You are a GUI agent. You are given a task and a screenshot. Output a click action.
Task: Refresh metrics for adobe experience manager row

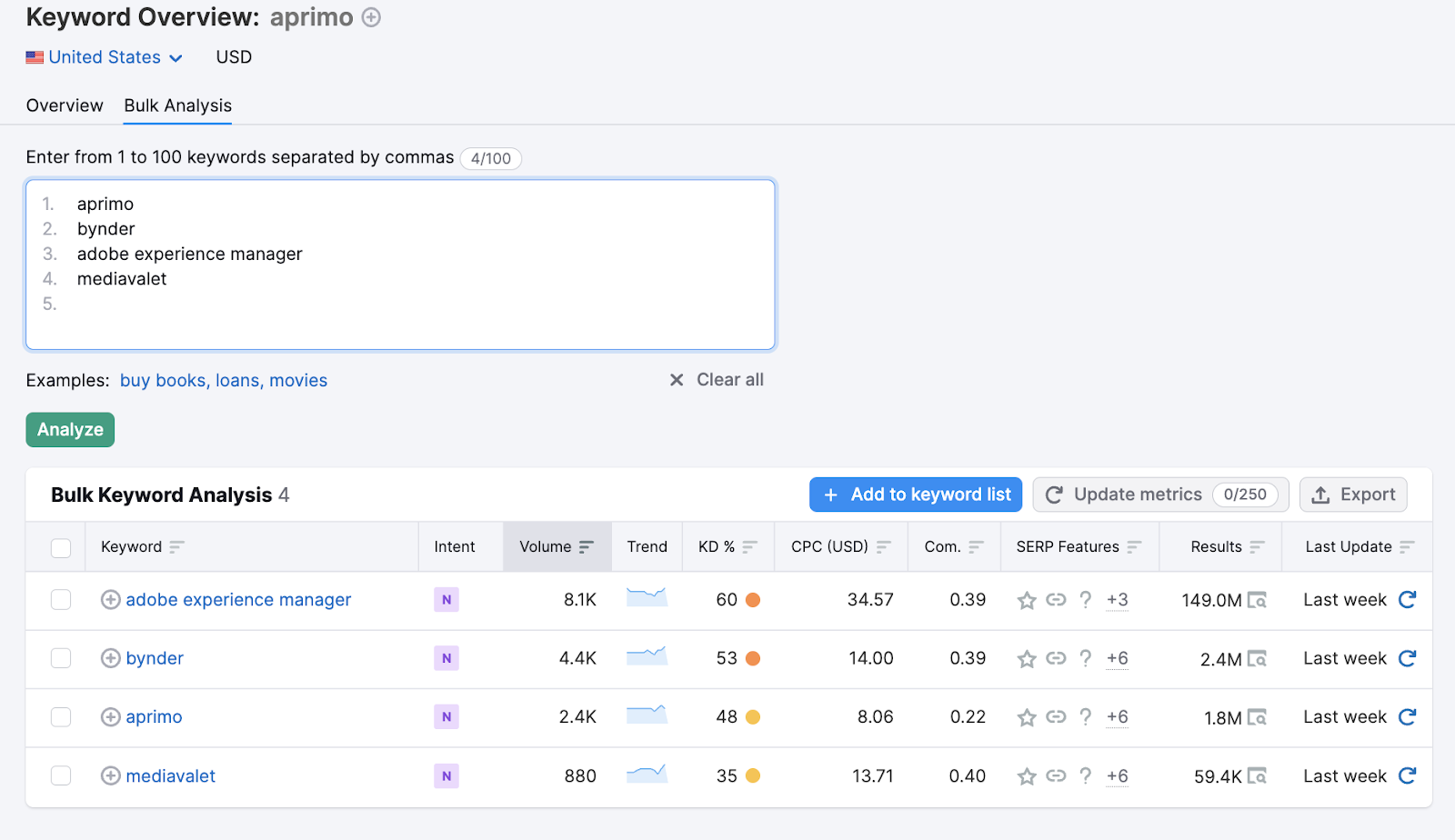coord(1407,599)
